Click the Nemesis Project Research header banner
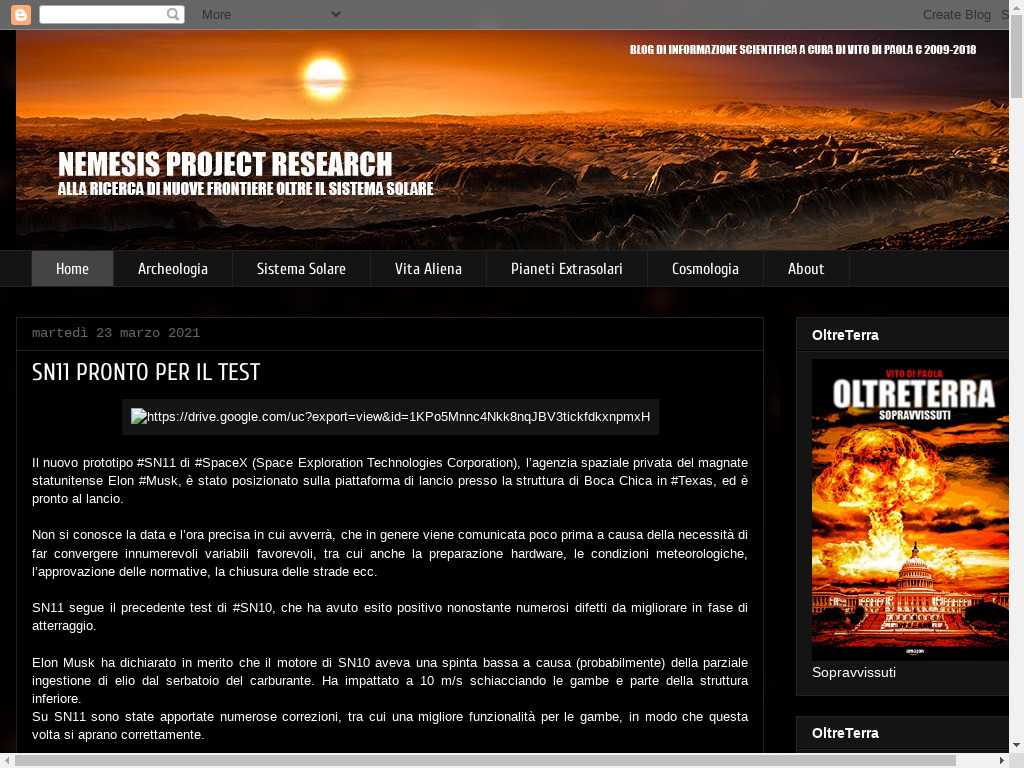 (512, 140)
